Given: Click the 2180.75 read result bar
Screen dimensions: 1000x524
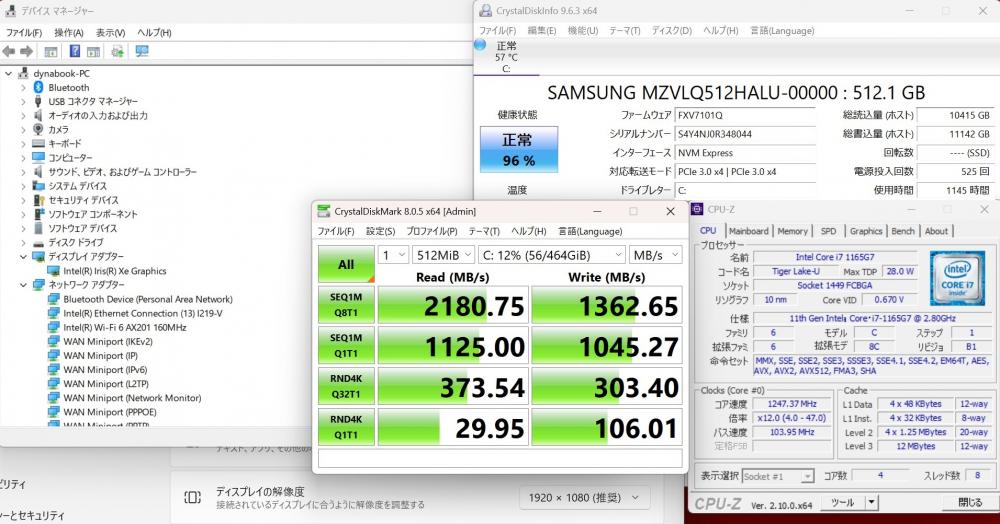Looking at the screenshot, I should [x=453, y=305].
